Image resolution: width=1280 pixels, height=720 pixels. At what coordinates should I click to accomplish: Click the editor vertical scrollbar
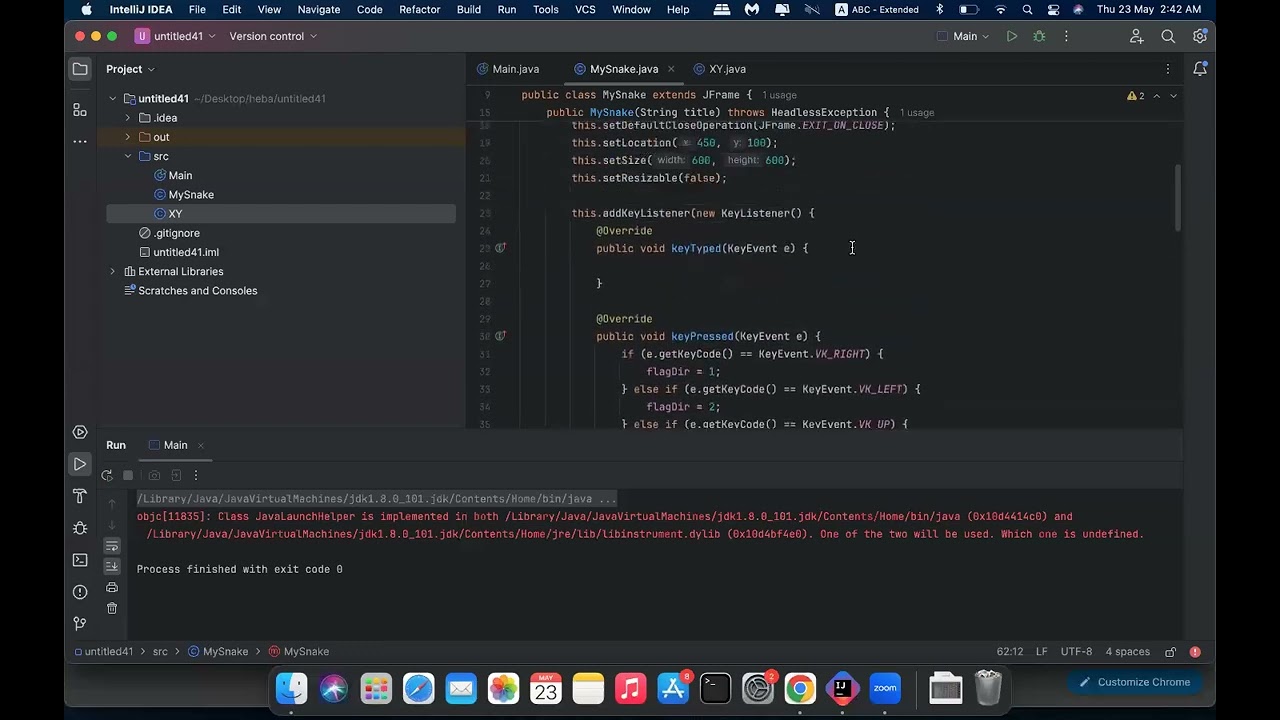pyautogui.click(x=1178, y=198)
